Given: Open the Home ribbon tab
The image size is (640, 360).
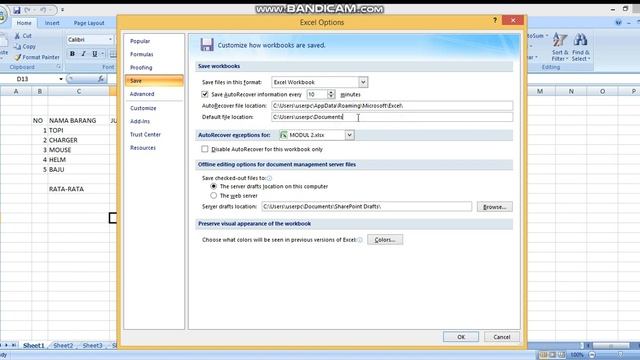Looking at the screenshot, I should pyautogui.click(x=24, y=23).
